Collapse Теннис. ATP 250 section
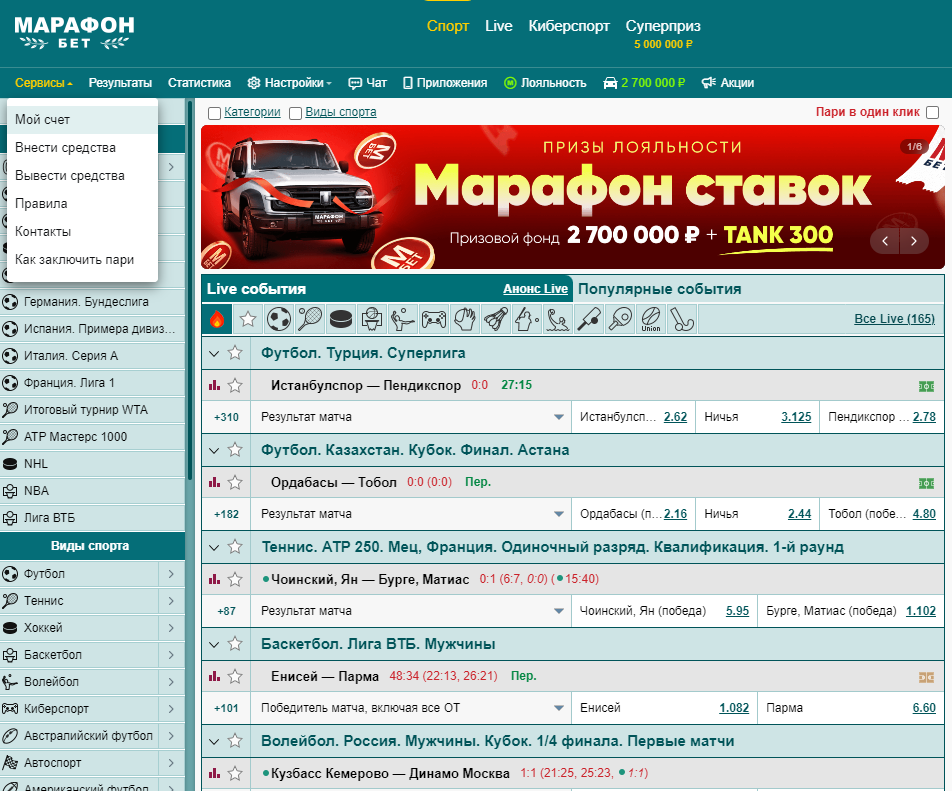The image size is (952, 791). pyautogui.click(x=214, y=548)
